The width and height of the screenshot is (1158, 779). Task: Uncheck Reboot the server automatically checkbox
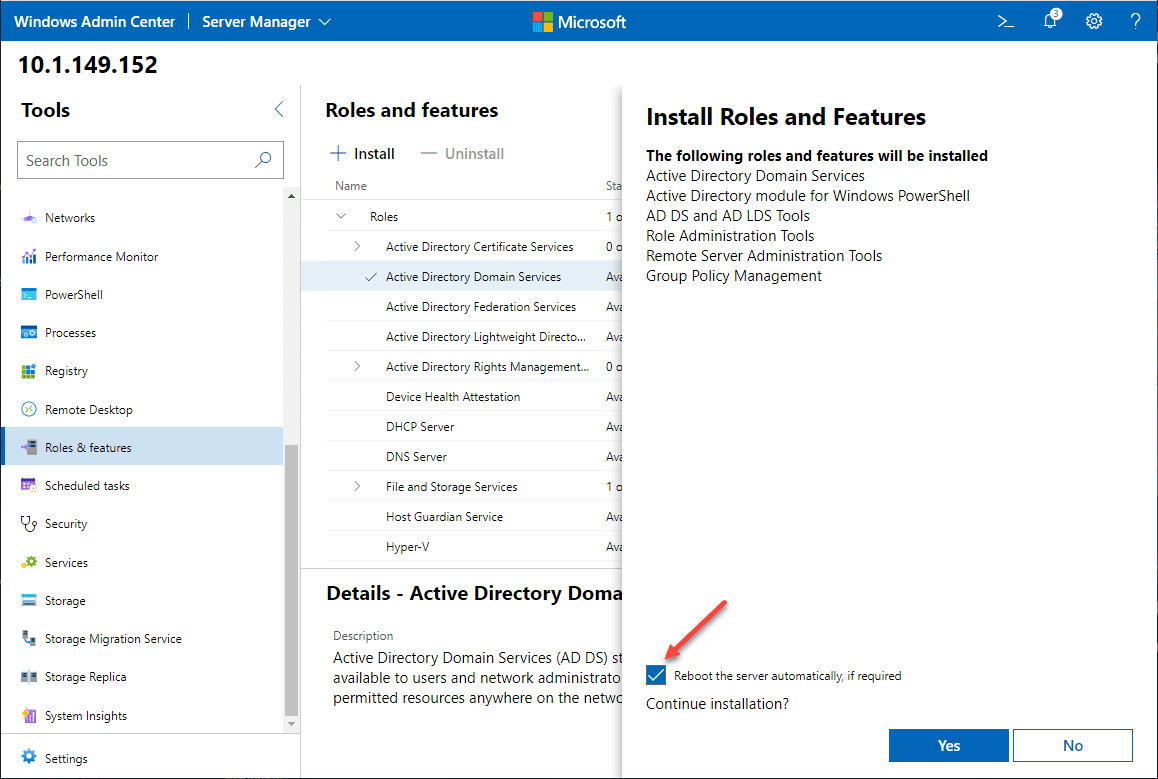pyautogui.click(x=656, y=676)
